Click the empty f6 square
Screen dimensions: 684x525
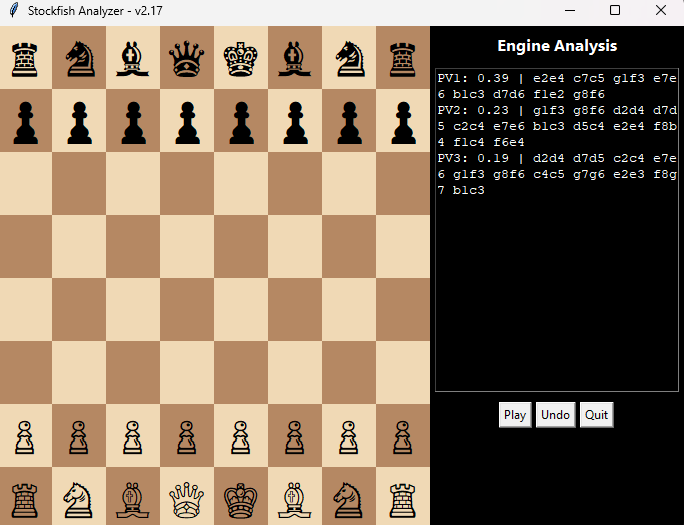pos(295,183)
